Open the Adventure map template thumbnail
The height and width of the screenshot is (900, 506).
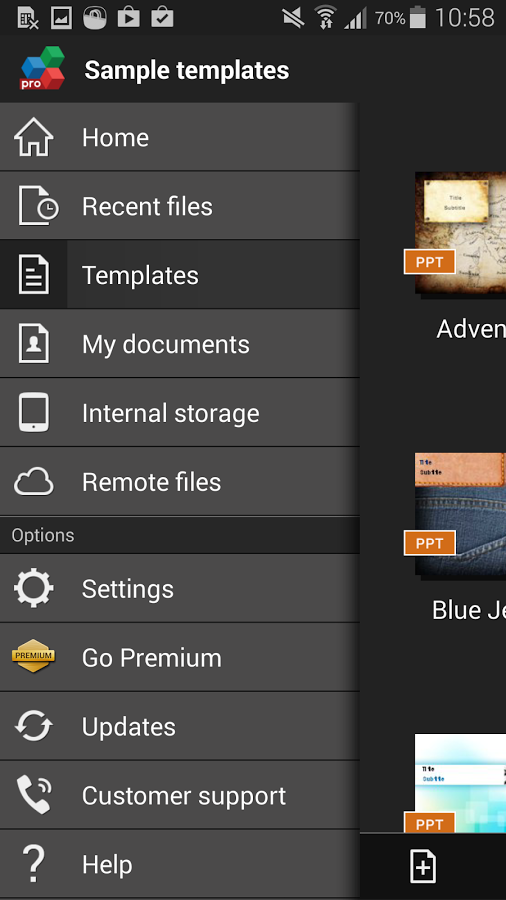(x=460, y=233)
